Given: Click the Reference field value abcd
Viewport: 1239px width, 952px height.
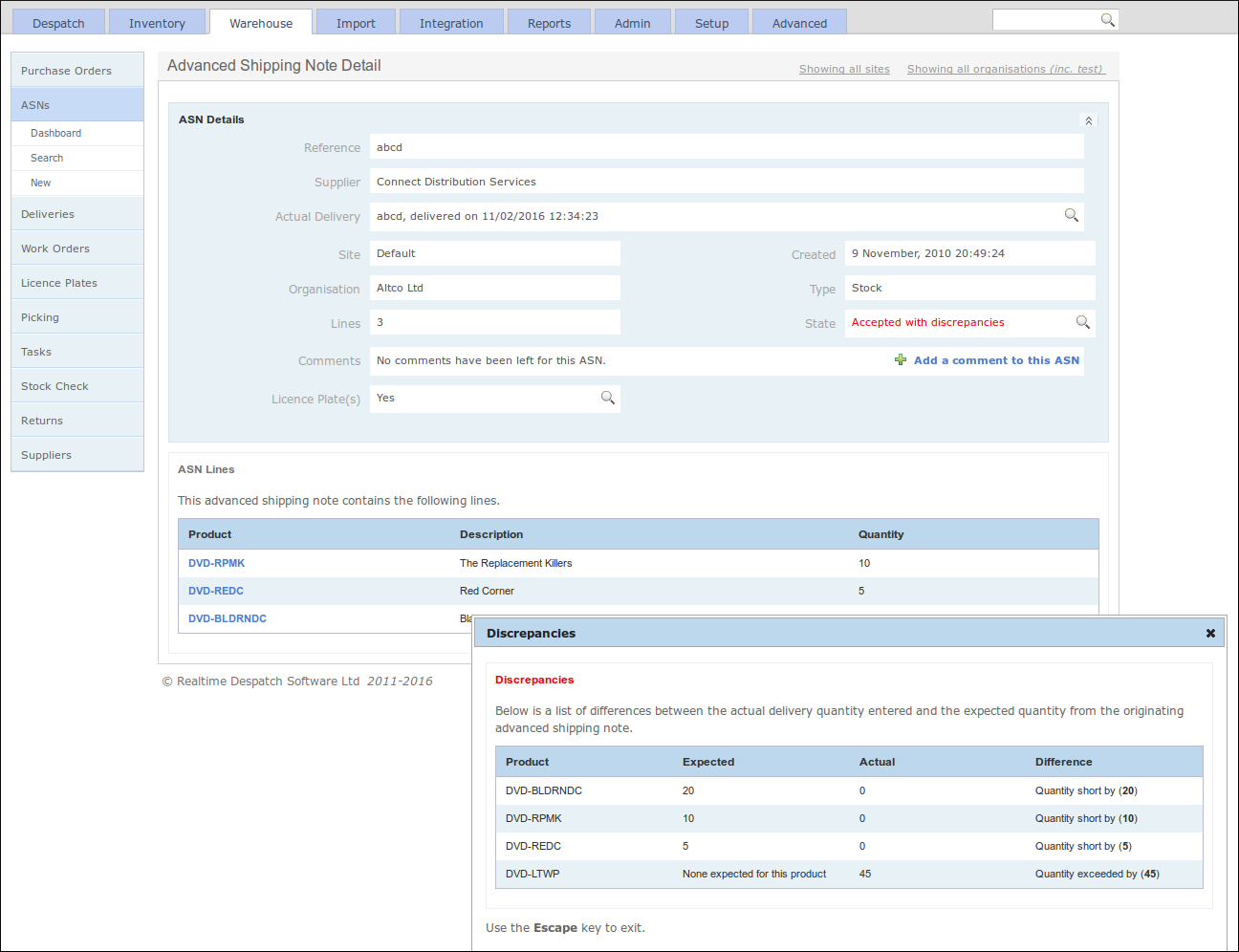Looking at the screenshot, I should click(727, 147).
